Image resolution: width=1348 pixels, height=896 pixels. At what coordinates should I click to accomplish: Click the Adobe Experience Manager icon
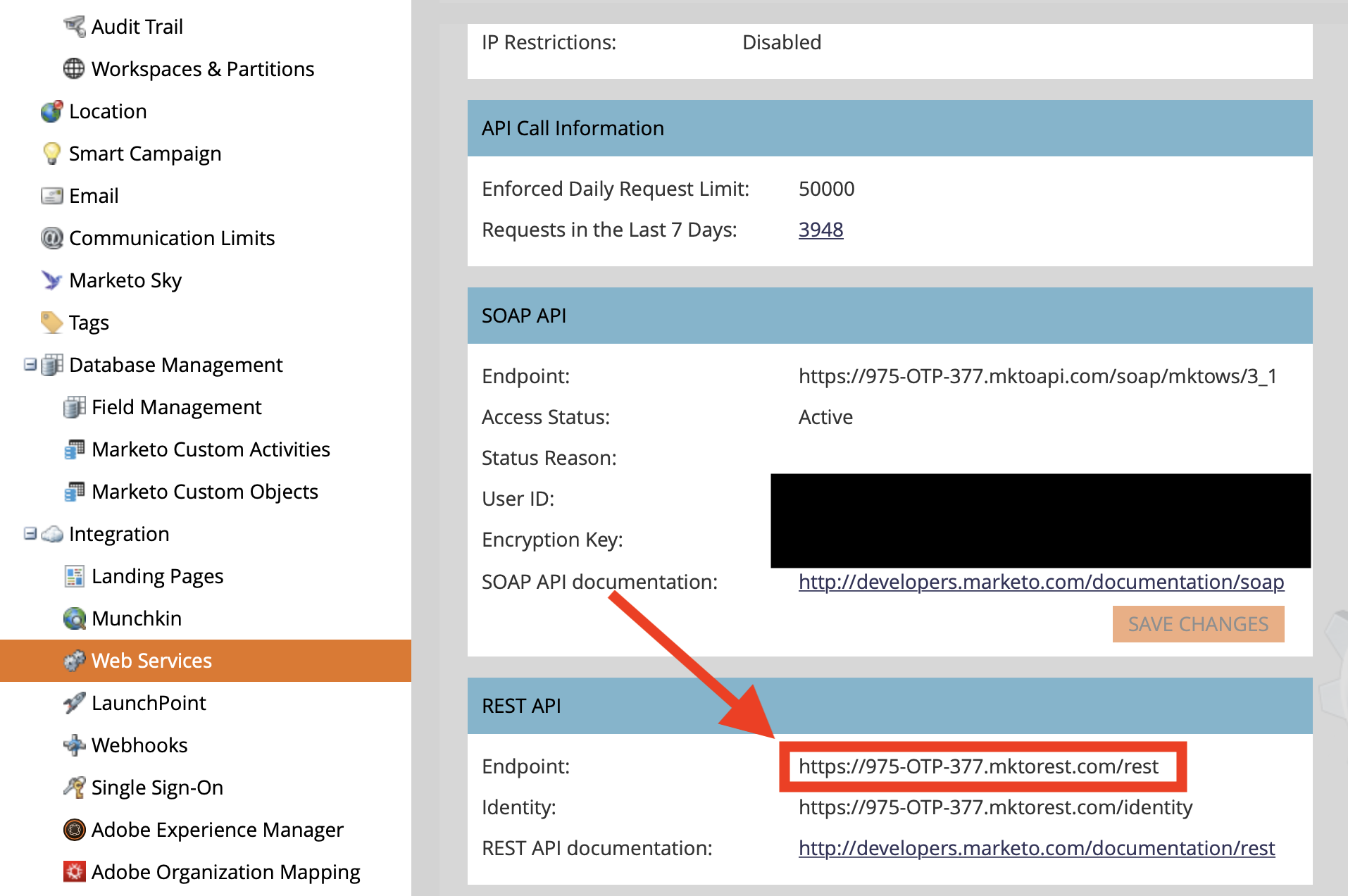click(x=74, y=830)
